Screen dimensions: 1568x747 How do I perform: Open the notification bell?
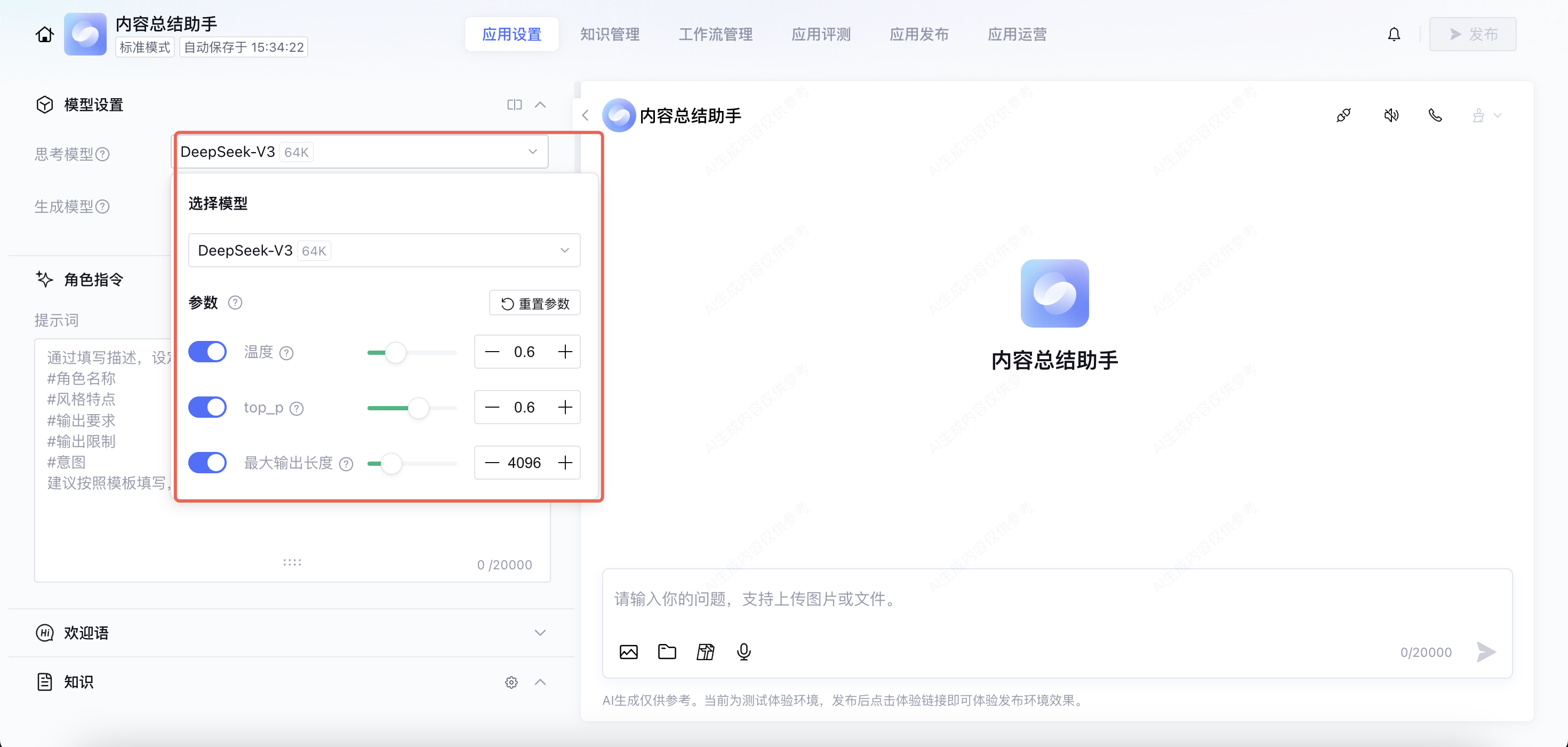click(1394, 35)
